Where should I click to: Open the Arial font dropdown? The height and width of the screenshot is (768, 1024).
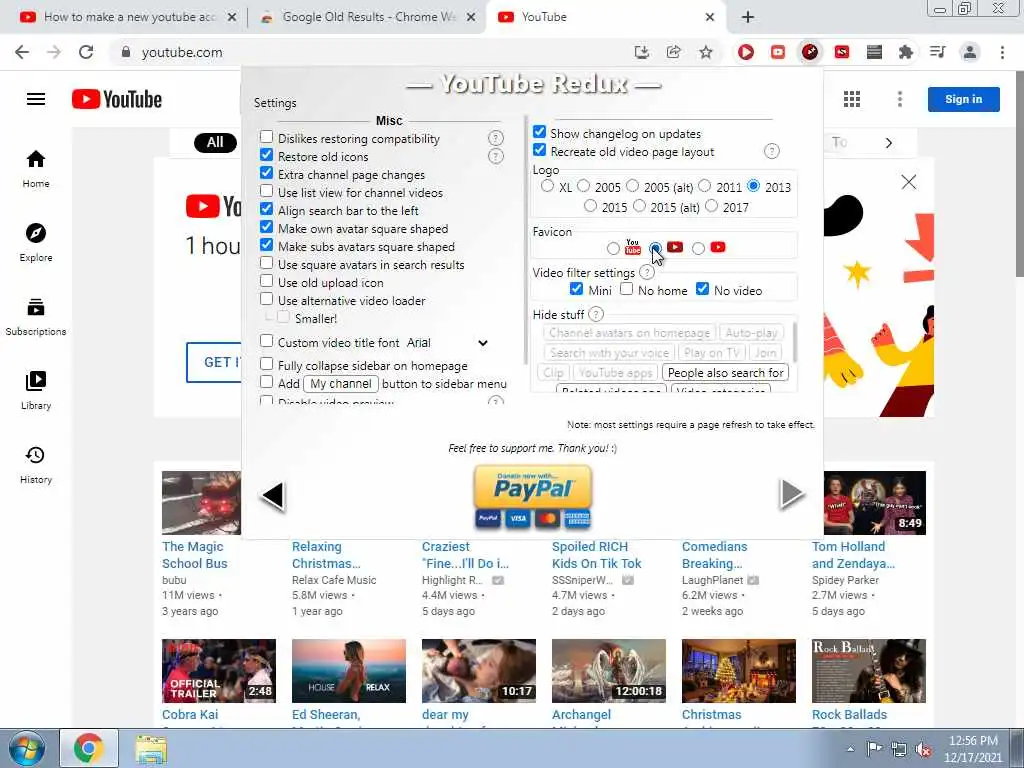tap(448, 343)
